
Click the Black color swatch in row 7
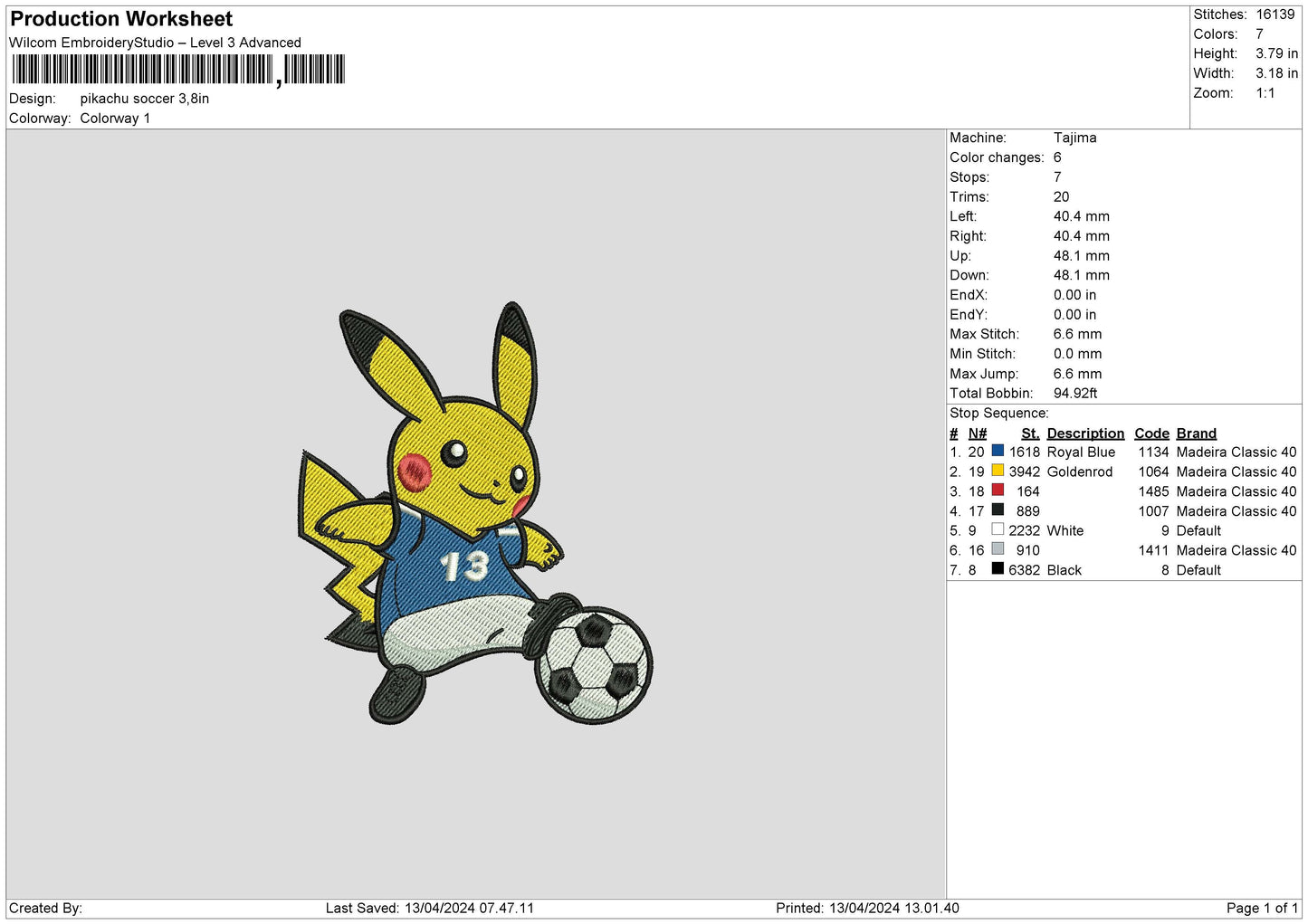click(x=998, y=569)
